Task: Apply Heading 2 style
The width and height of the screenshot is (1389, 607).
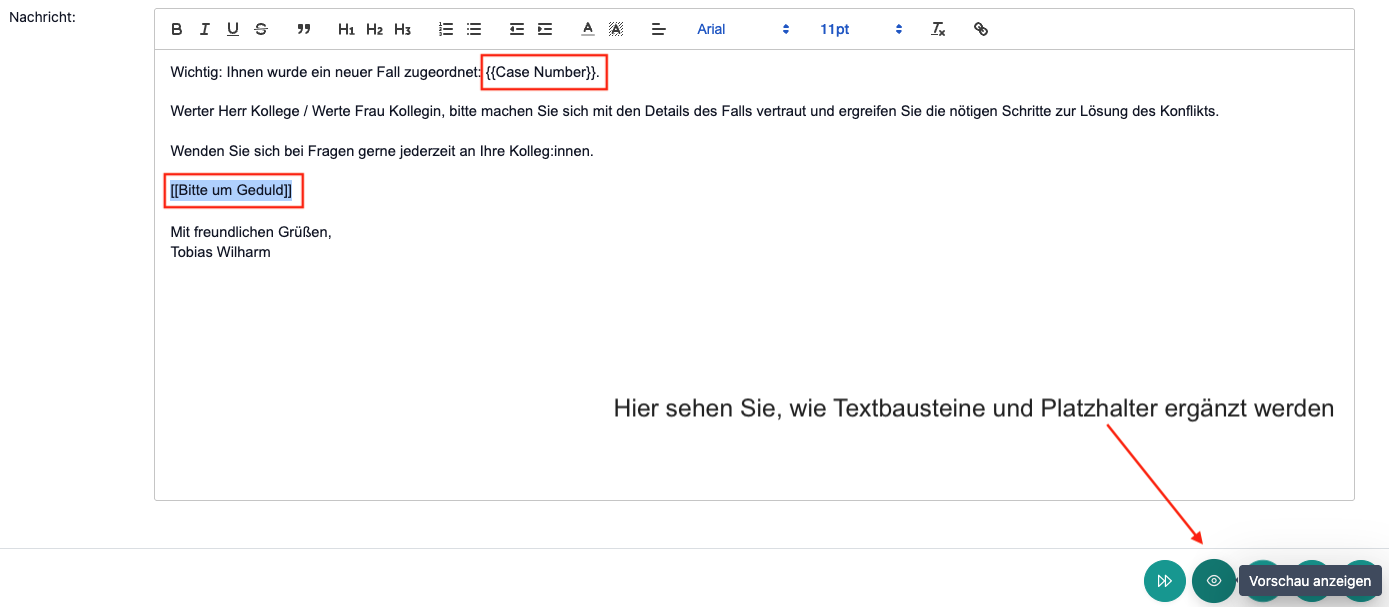Action: [x=375, y=29]
